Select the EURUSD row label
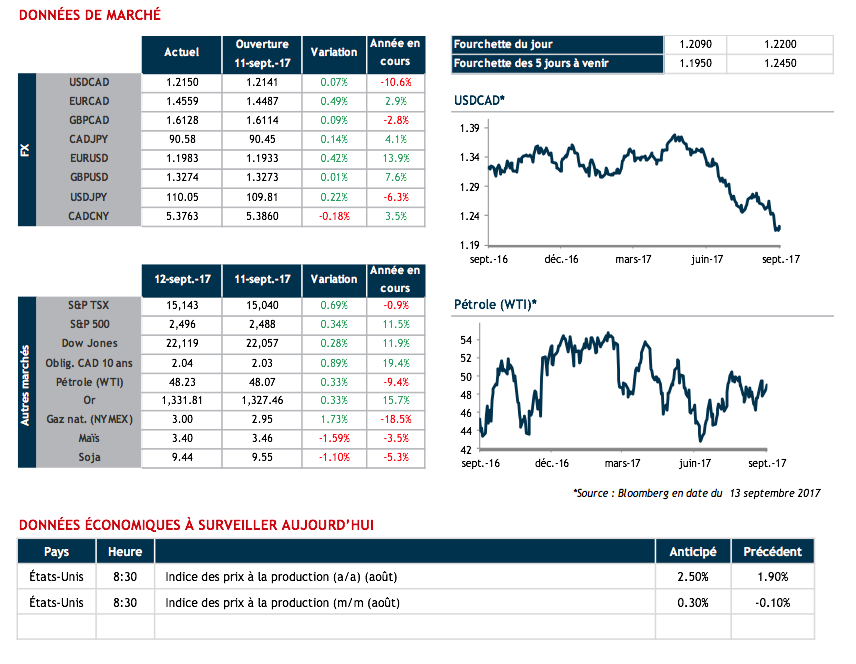856x664 pixels. tap(89, 158)
